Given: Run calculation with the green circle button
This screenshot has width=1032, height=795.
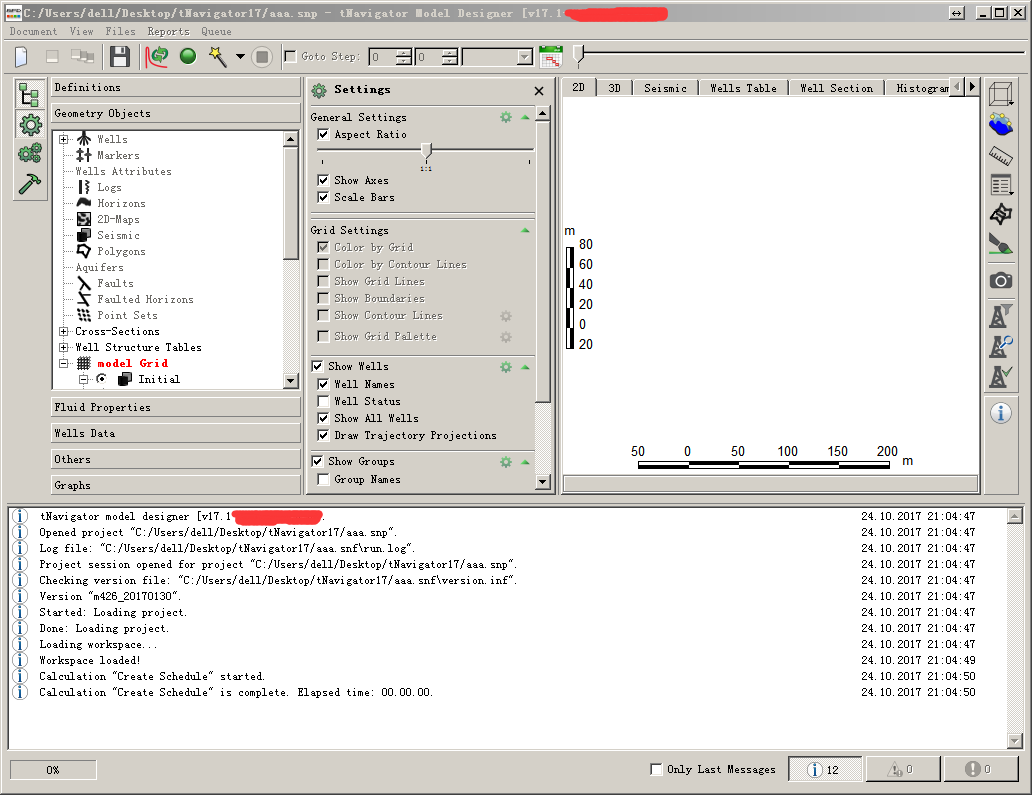Looking at the screenshot, I should [188, 57].
